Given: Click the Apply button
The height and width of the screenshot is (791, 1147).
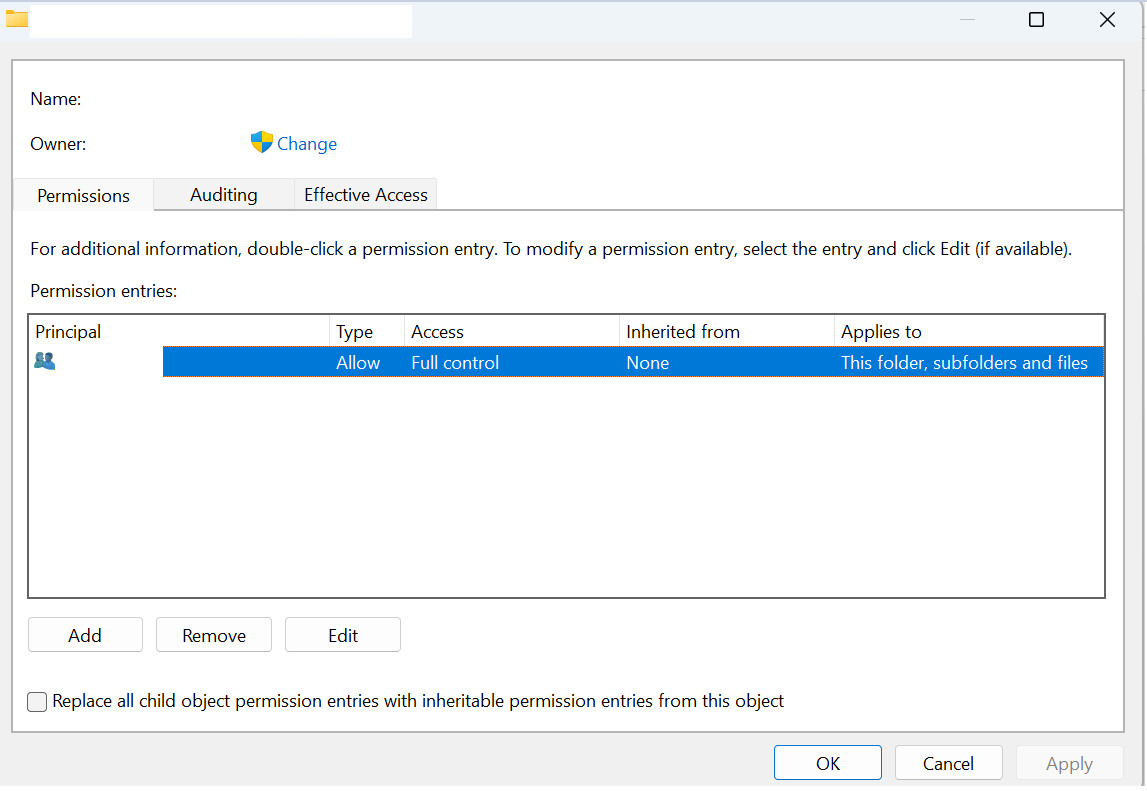Looking at the screenshot, I should point(1069,763).
